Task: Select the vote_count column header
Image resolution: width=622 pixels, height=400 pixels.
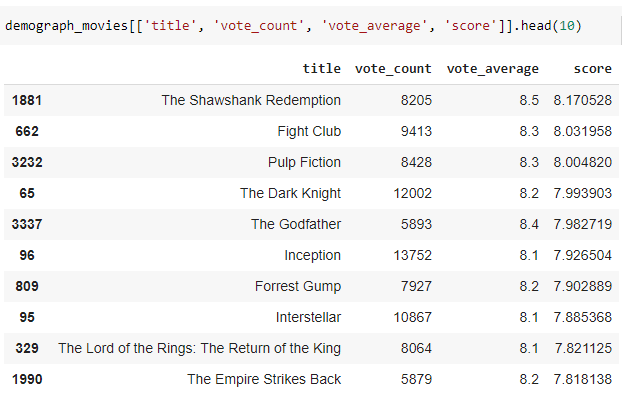Action: pyautogui.click(x=393, y=69)
